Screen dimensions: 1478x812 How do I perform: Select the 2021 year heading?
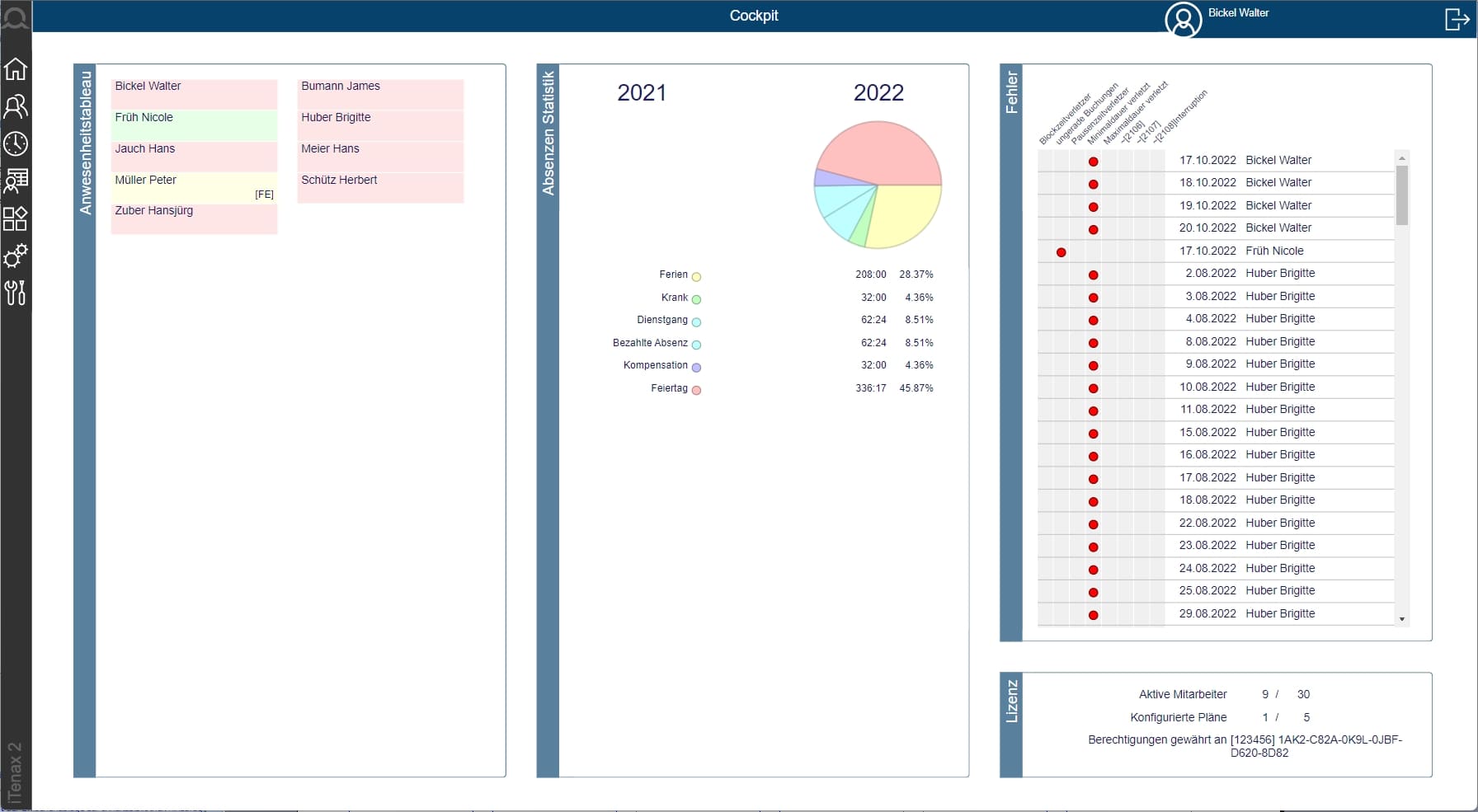point(642,93)
